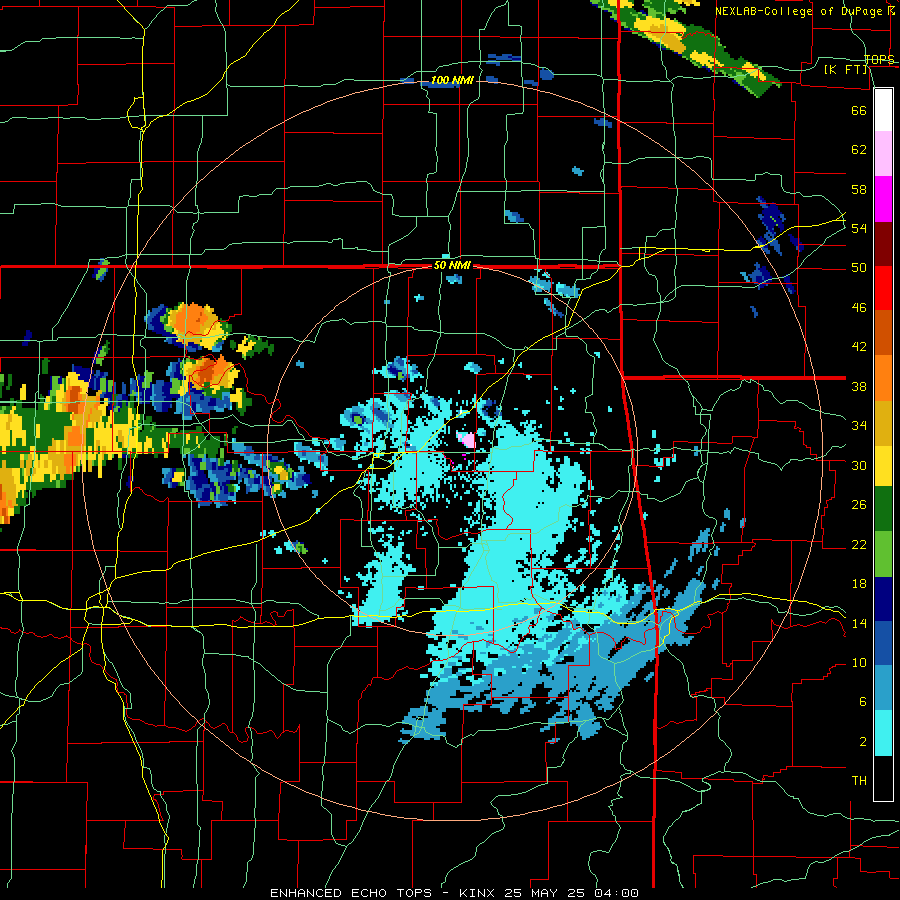Select the dark green legend swatch
This screenshot has height=900, width=900.
coord(883,509)
